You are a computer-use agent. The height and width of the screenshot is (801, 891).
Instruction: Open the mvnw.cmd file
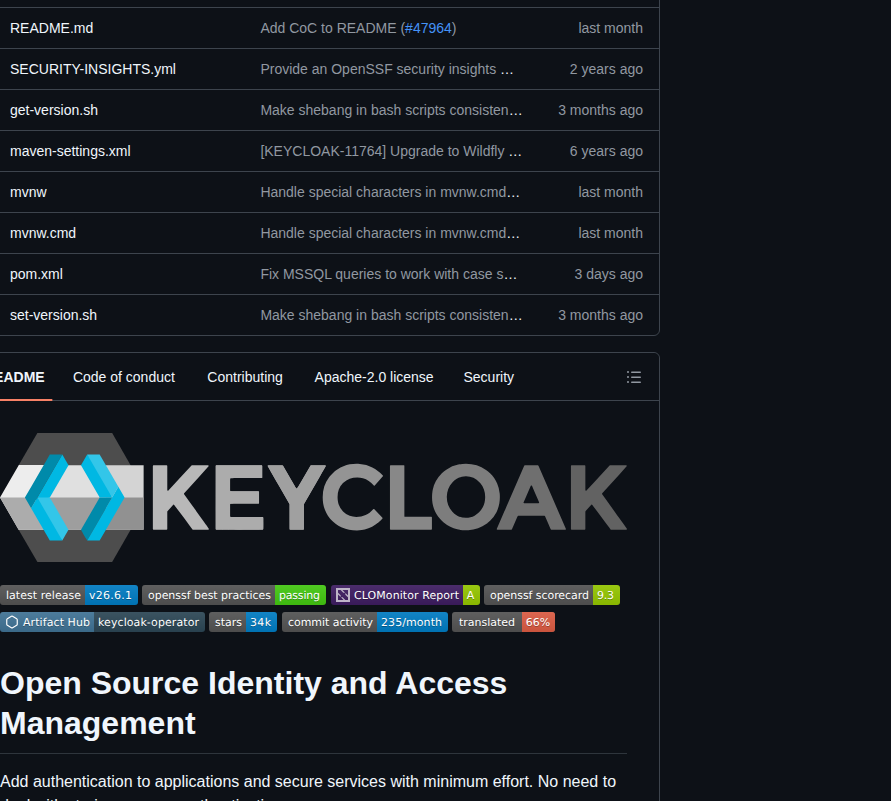pos(43,233)
